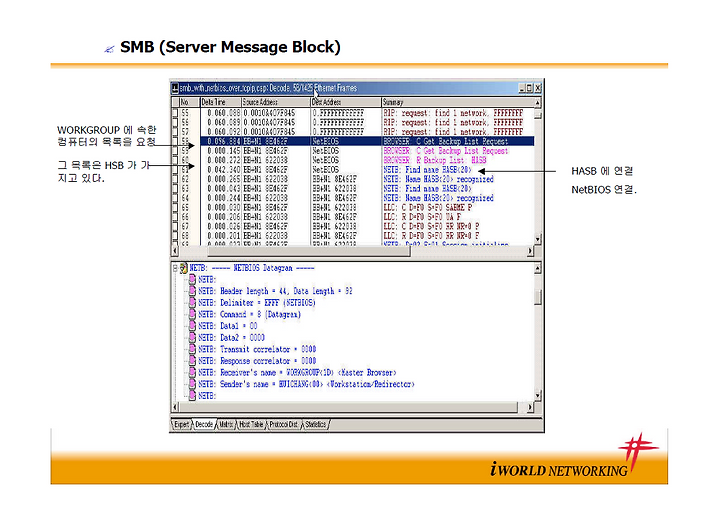Click the icon beside Response correlator row
The height and width of the screenshot is (506, 720).
192,361
